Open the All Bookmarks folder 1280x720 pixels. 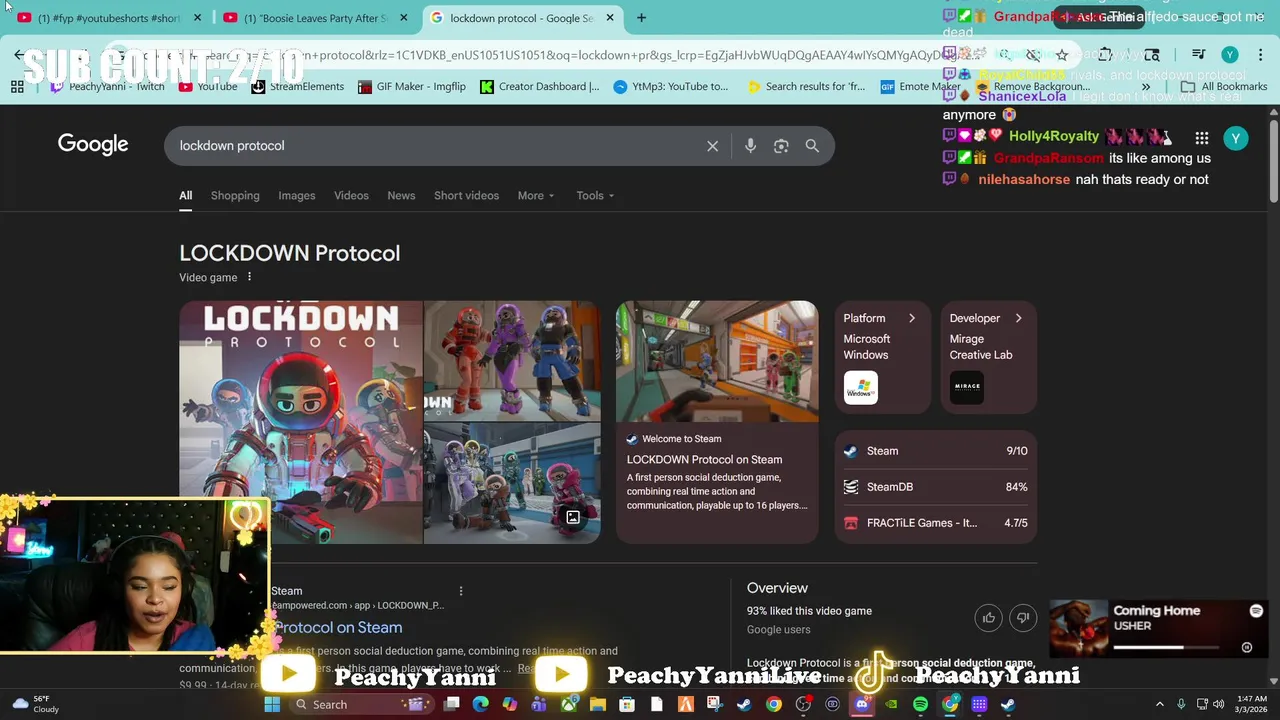pyautogui.click(x=1224, y=87)
